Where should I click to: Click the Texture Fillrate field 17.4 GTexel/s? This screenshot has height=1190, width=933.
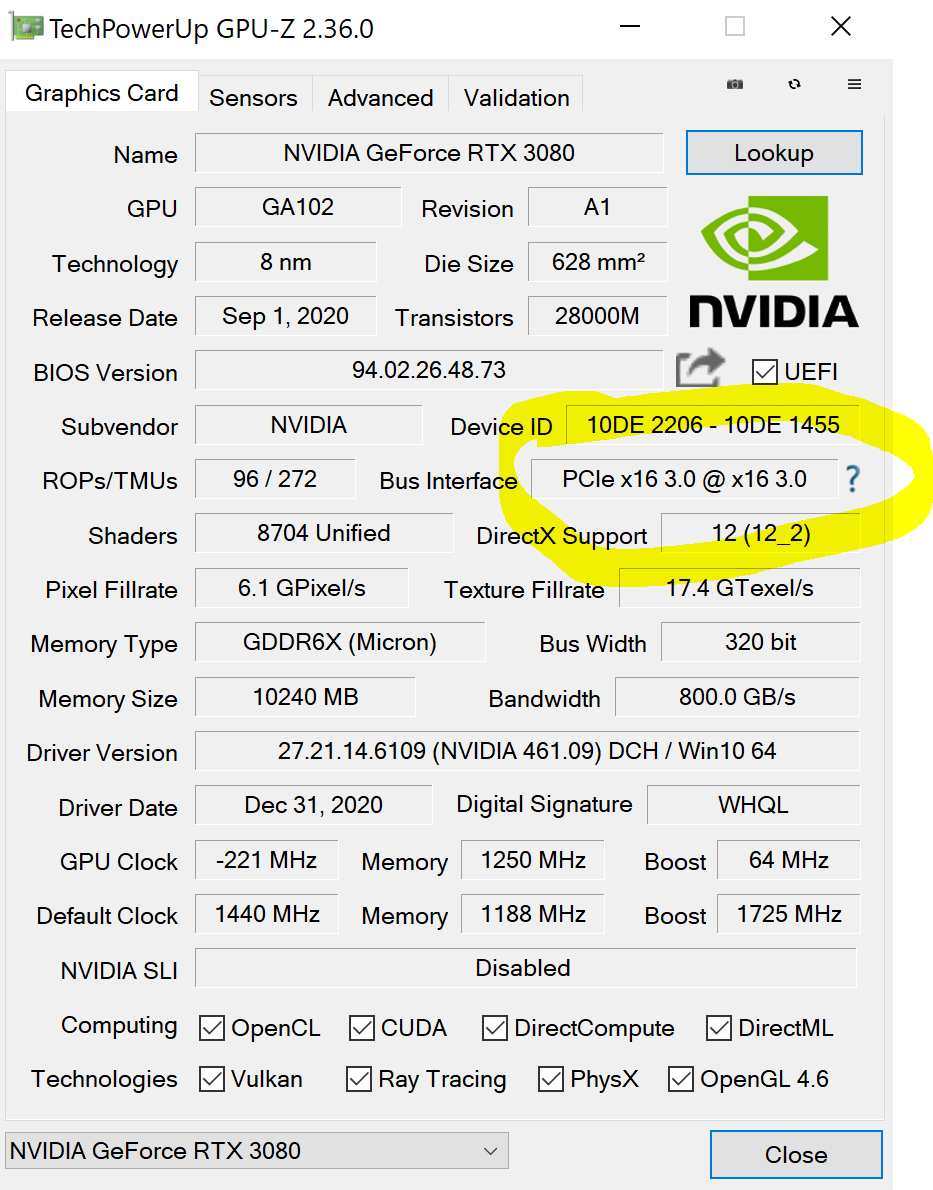(x=739, y=587)
